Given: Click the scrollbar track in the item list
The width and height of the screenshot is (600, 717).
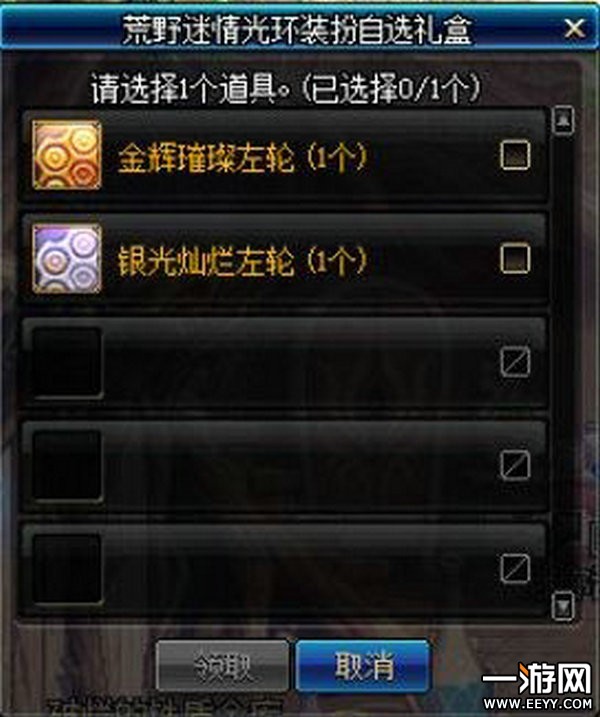Looking at the screenshot, I should coord(563,364).
